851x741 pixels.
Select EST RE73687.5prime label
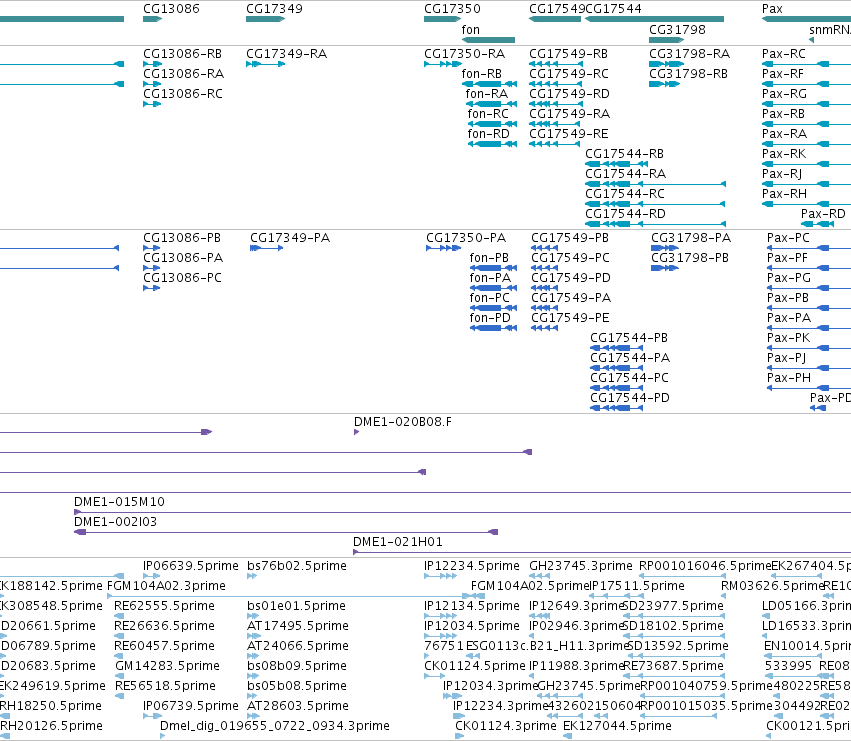pyautogui.click(x=674, y=666)
